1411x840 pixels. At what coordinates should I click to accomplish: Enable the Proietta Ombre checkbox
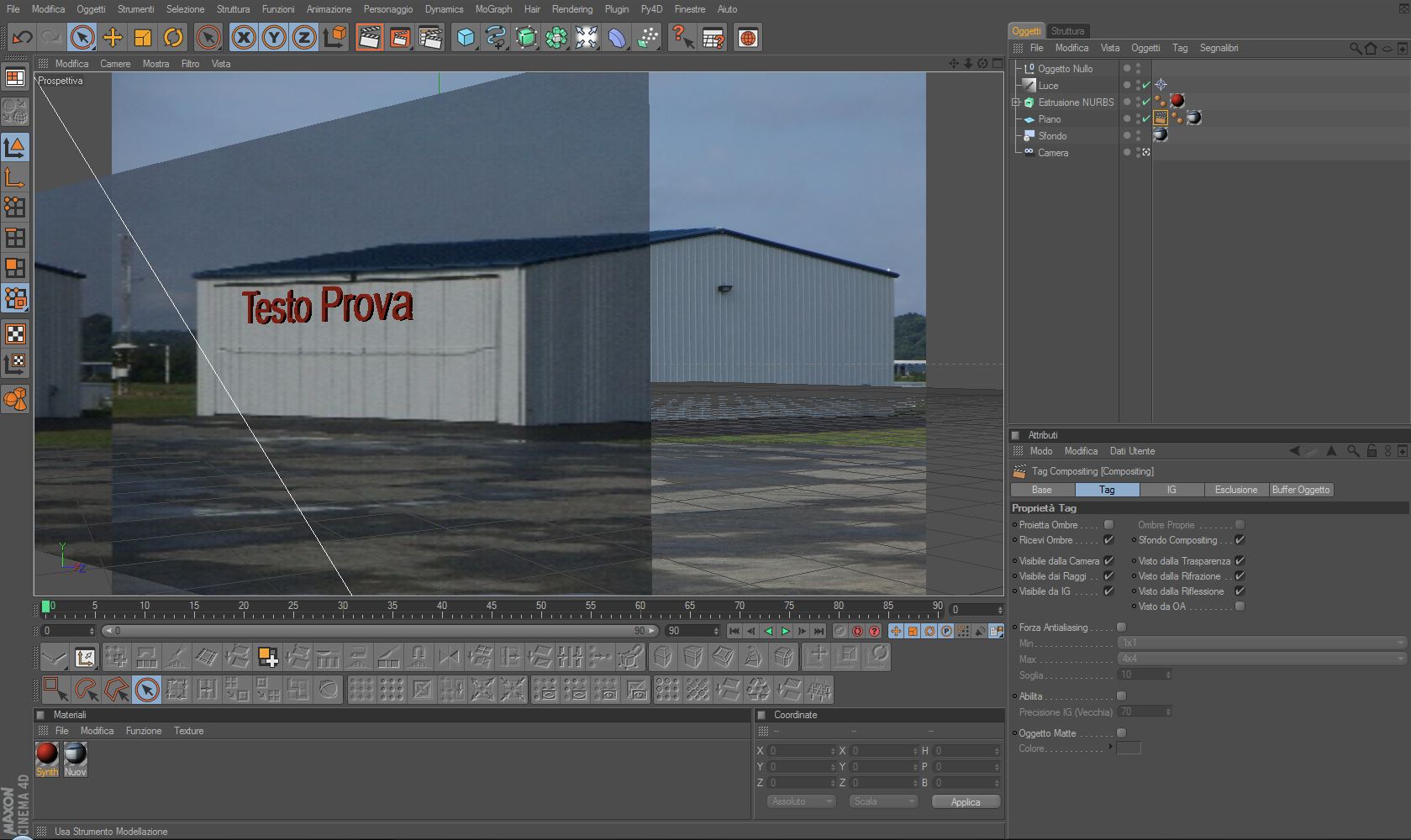1108,524
